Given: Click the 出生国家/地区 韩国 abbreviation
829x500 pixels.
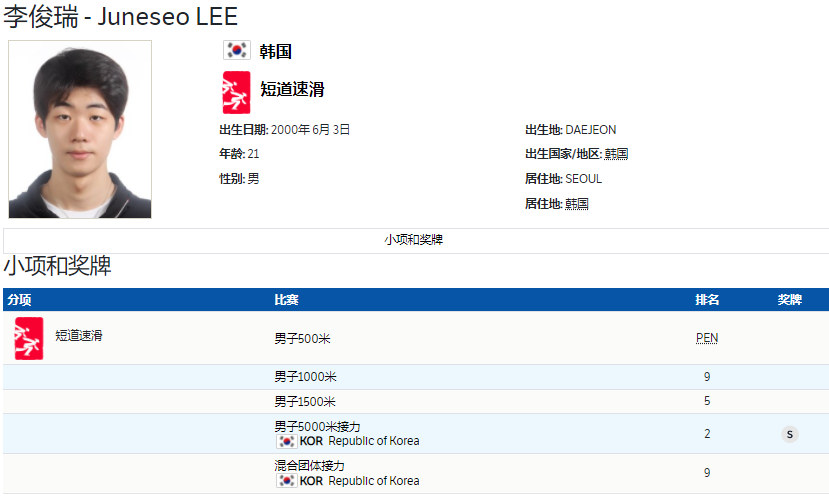Looking at the screenshot, I should (x=616, y=154).
